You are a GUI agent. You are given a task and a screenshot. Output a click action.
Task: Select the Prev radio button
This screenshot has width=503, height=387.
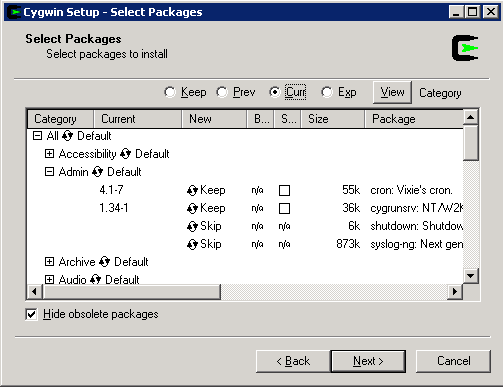(x=222, y=92)
